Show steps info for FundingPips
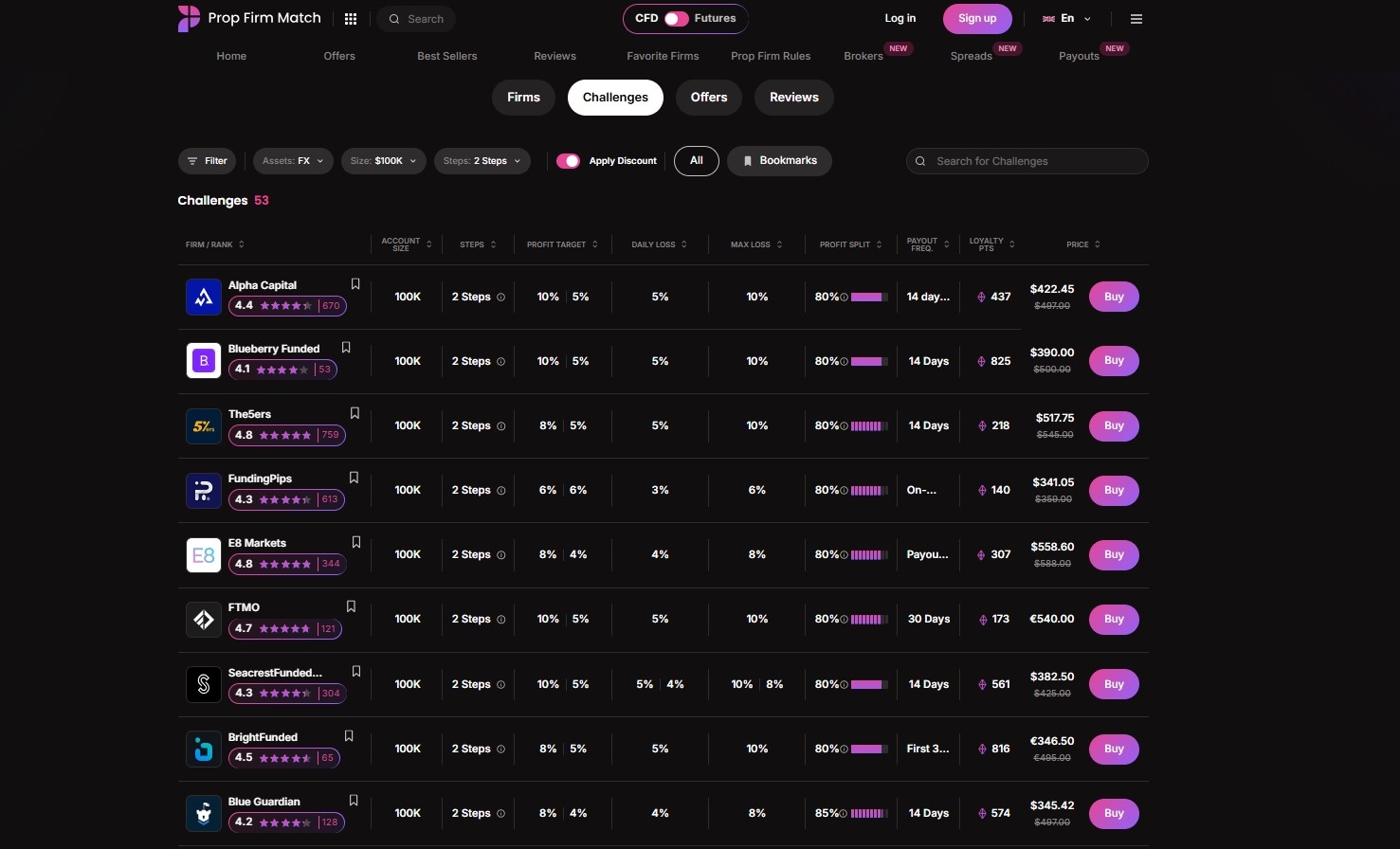The width and height of the screenshot is (1400, 849). pyautogui.click(x=501, y=491)
